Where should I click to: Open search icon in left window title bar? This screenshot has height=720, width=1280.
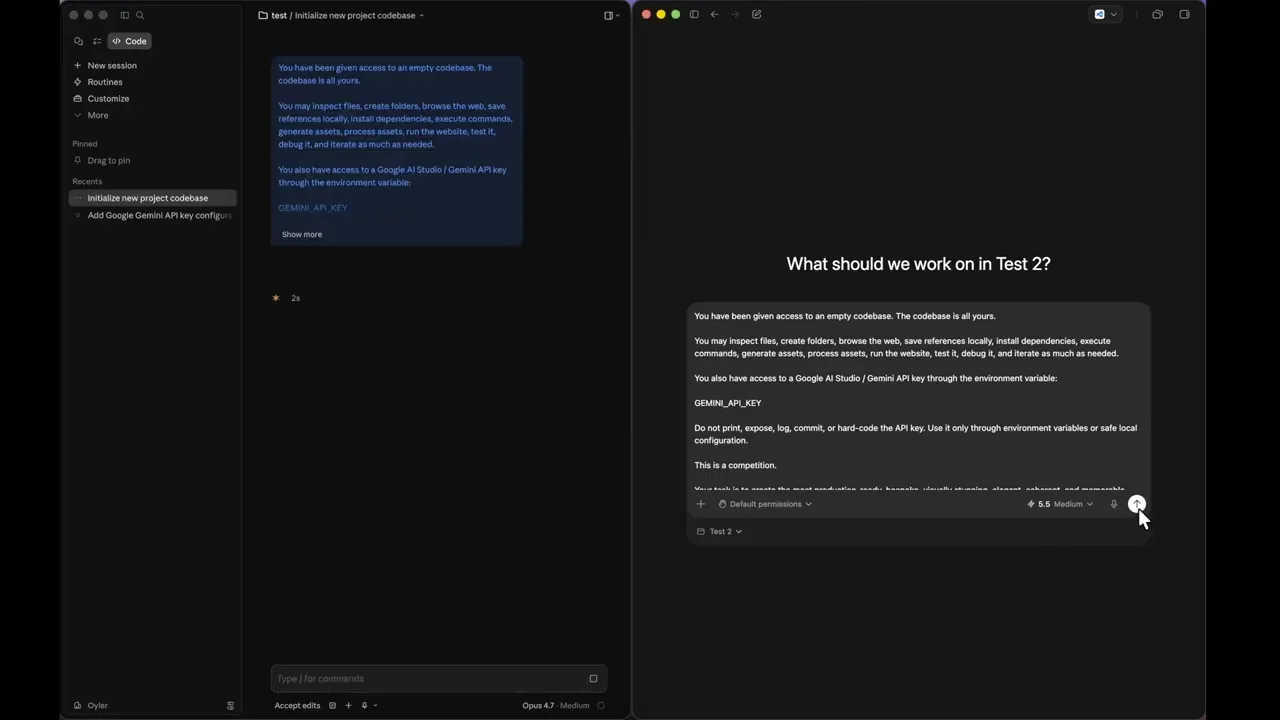140,15
